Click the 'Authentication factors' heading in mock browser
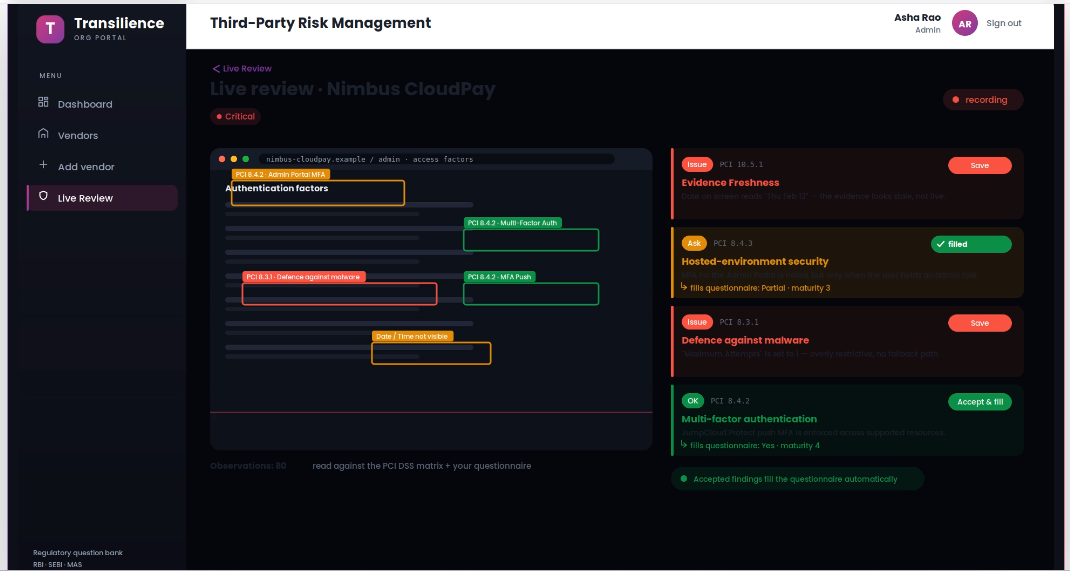The width and height of the screenshot is (1070, 571). (x=276, y=188)
